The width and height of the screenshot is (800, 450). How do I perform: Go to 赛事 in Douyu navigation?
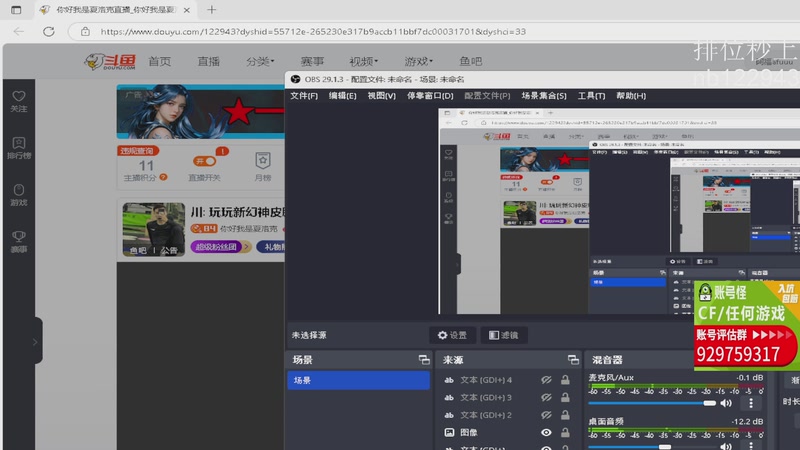point(312,62)
